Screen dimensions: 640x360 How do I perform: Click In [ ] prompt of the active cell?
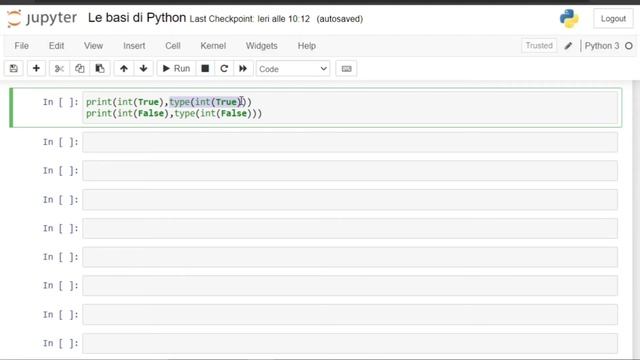click(60, 102)
